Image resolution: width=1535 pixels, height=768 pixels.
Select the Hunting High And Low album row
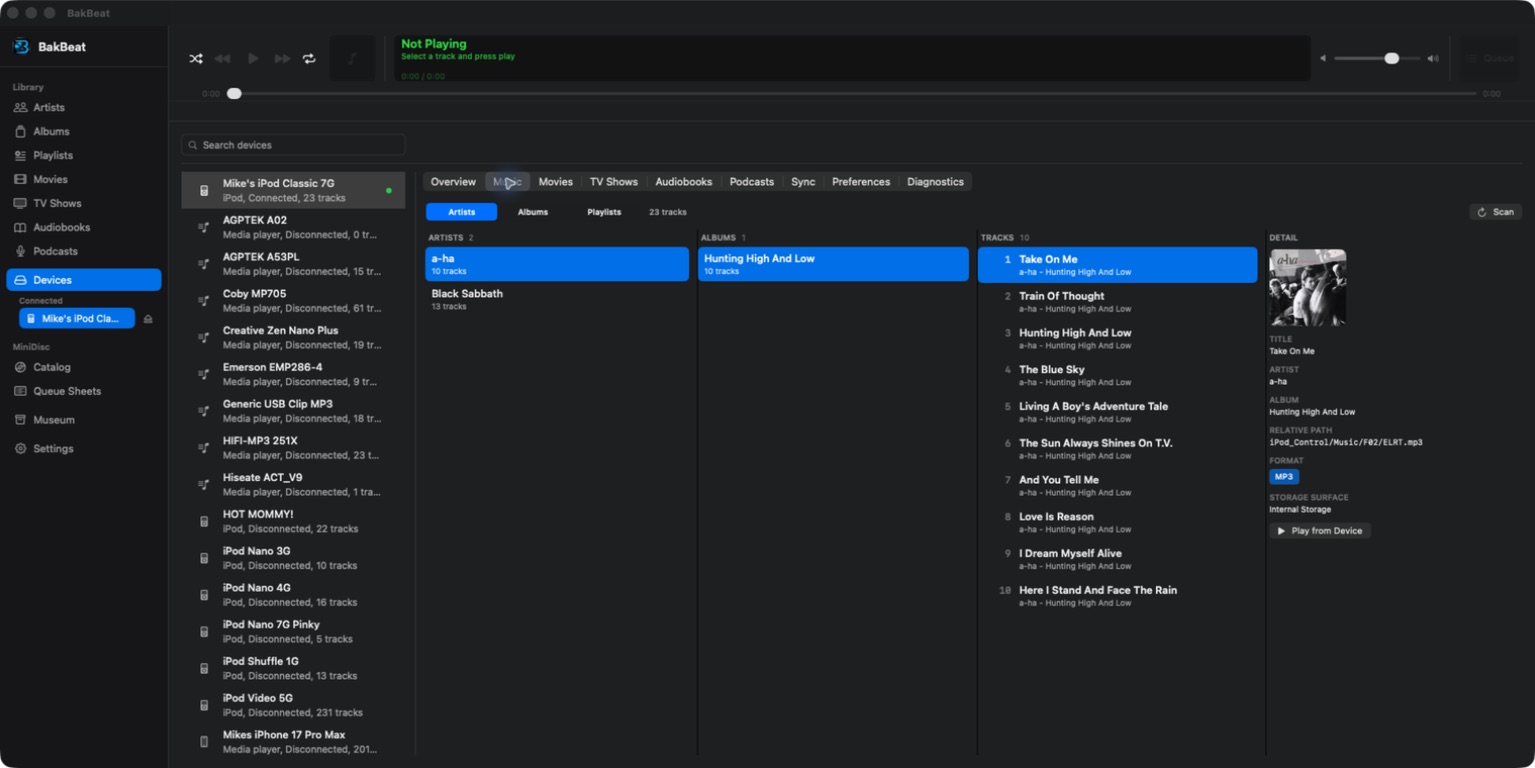point(833,264)
